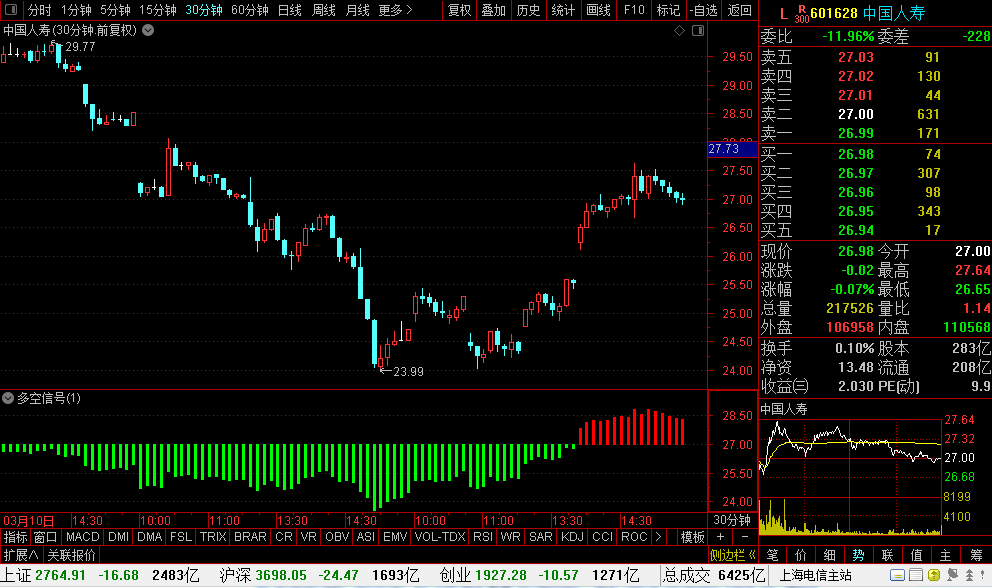Image resolution: width=992 pixels, height=588 pixels.
Task: Activate the 画线 drawing tool
Action: click(598, 10)
